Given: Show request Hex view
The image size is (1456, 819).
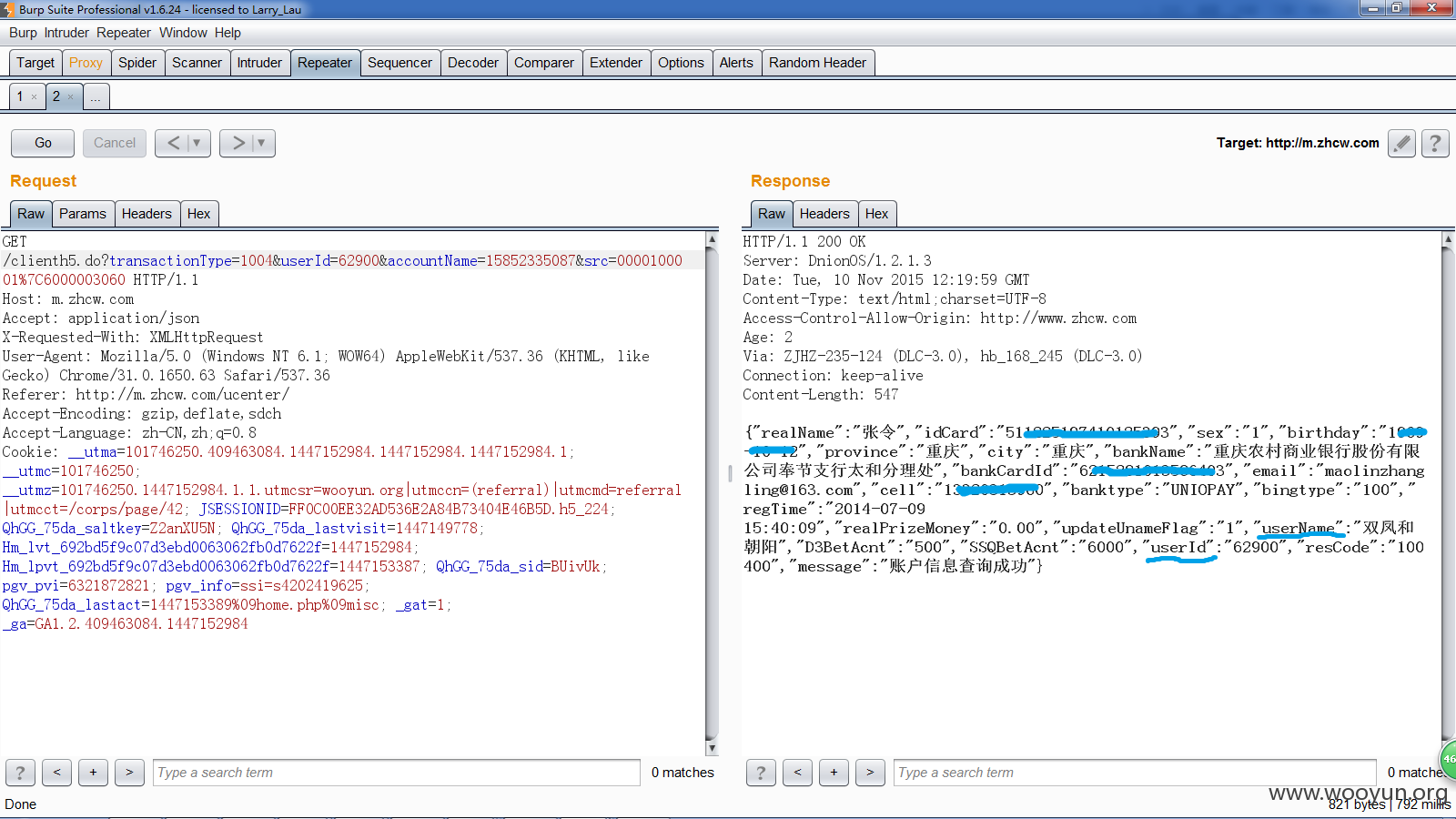Looking at the screenshot, I should tap(199, 214).
